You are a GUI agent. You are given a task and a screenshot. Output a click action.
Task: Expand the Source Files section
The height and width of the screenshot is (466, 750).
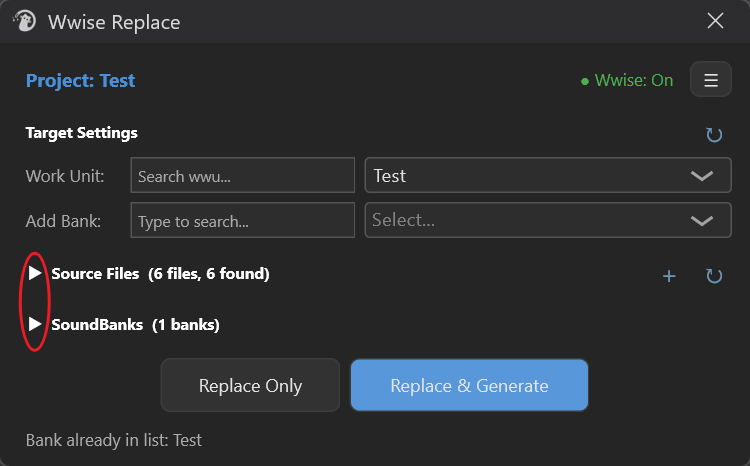click(x=34, y=273)
